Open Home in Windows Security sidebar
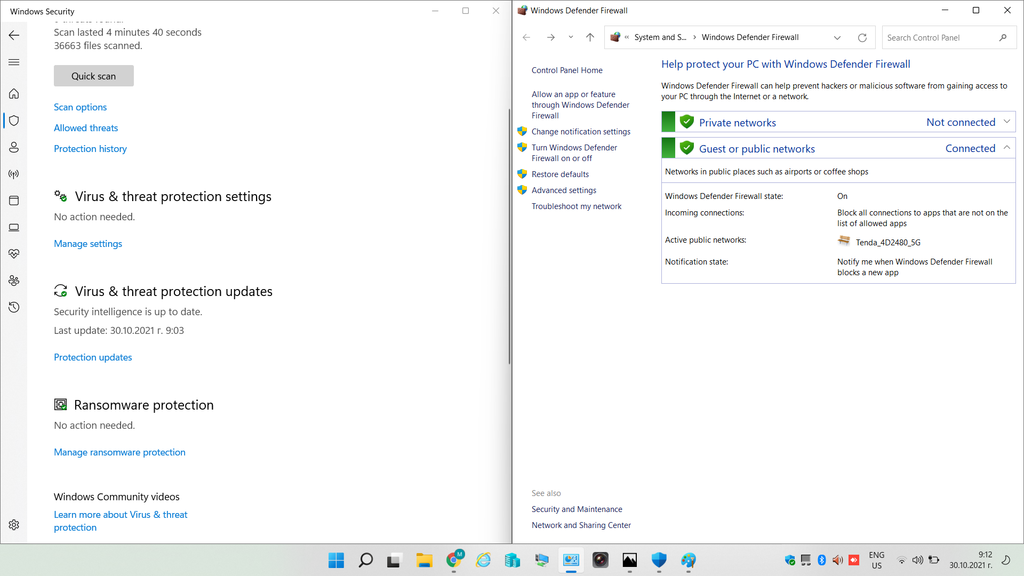The height and width of the screenshot is (576, 1024). (x=14, y=94)
